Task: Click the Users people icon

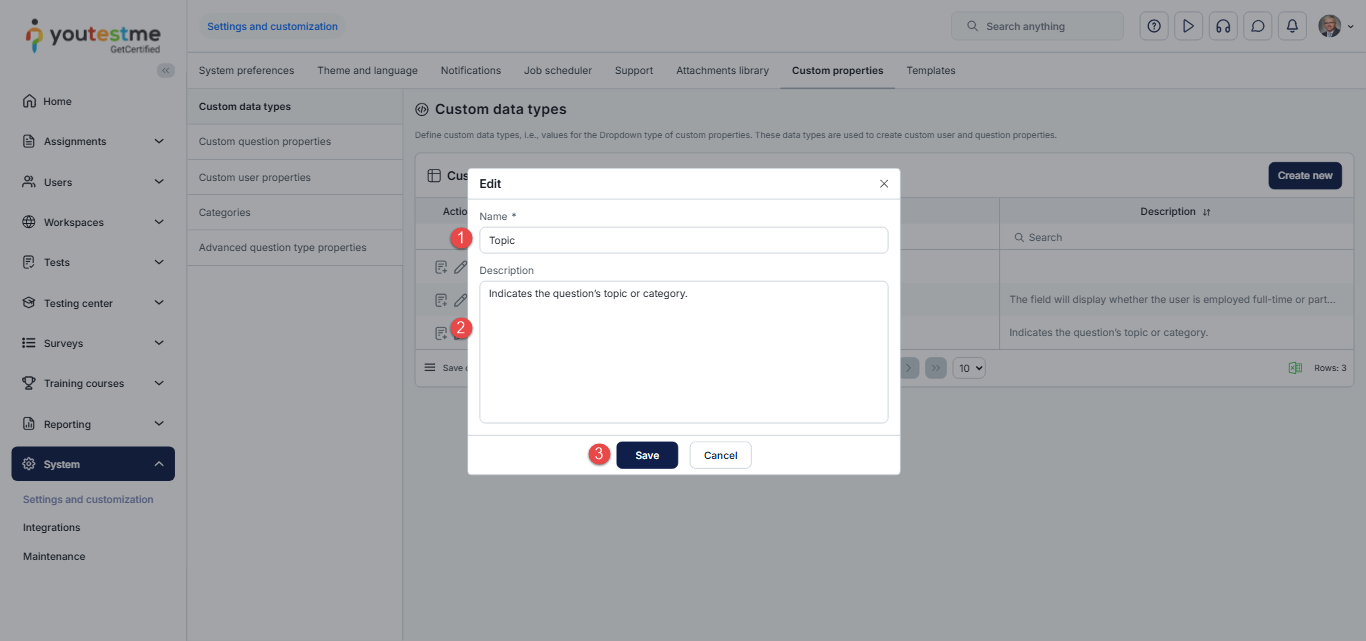Action: (x=29, y=182)
